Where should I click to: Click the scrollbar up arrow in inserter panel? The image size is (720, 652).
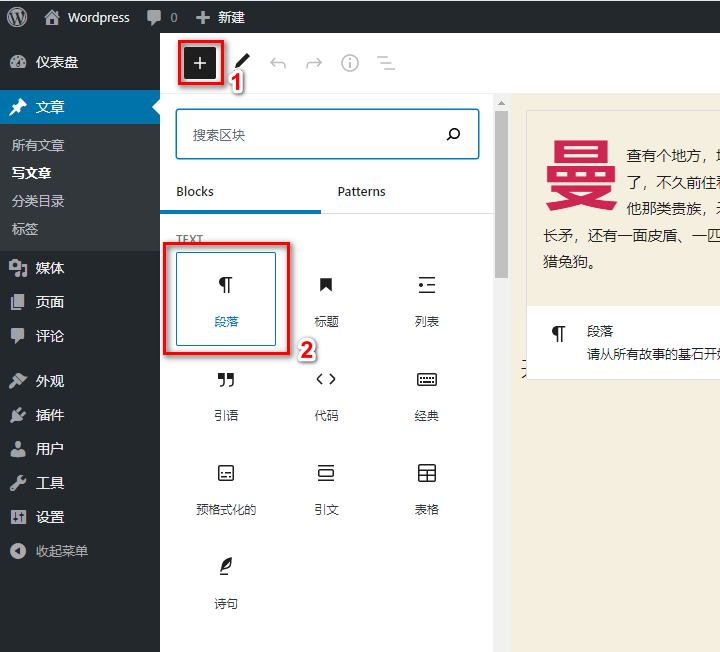tap(501, 103)
